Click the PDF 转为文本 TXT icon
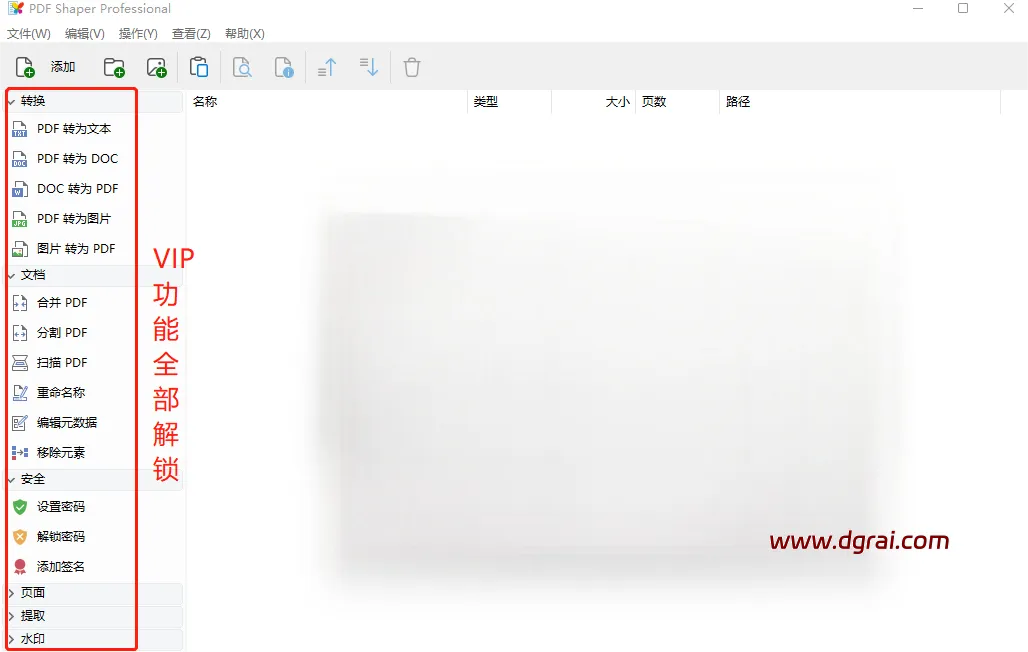 click(x=20, y=129)
